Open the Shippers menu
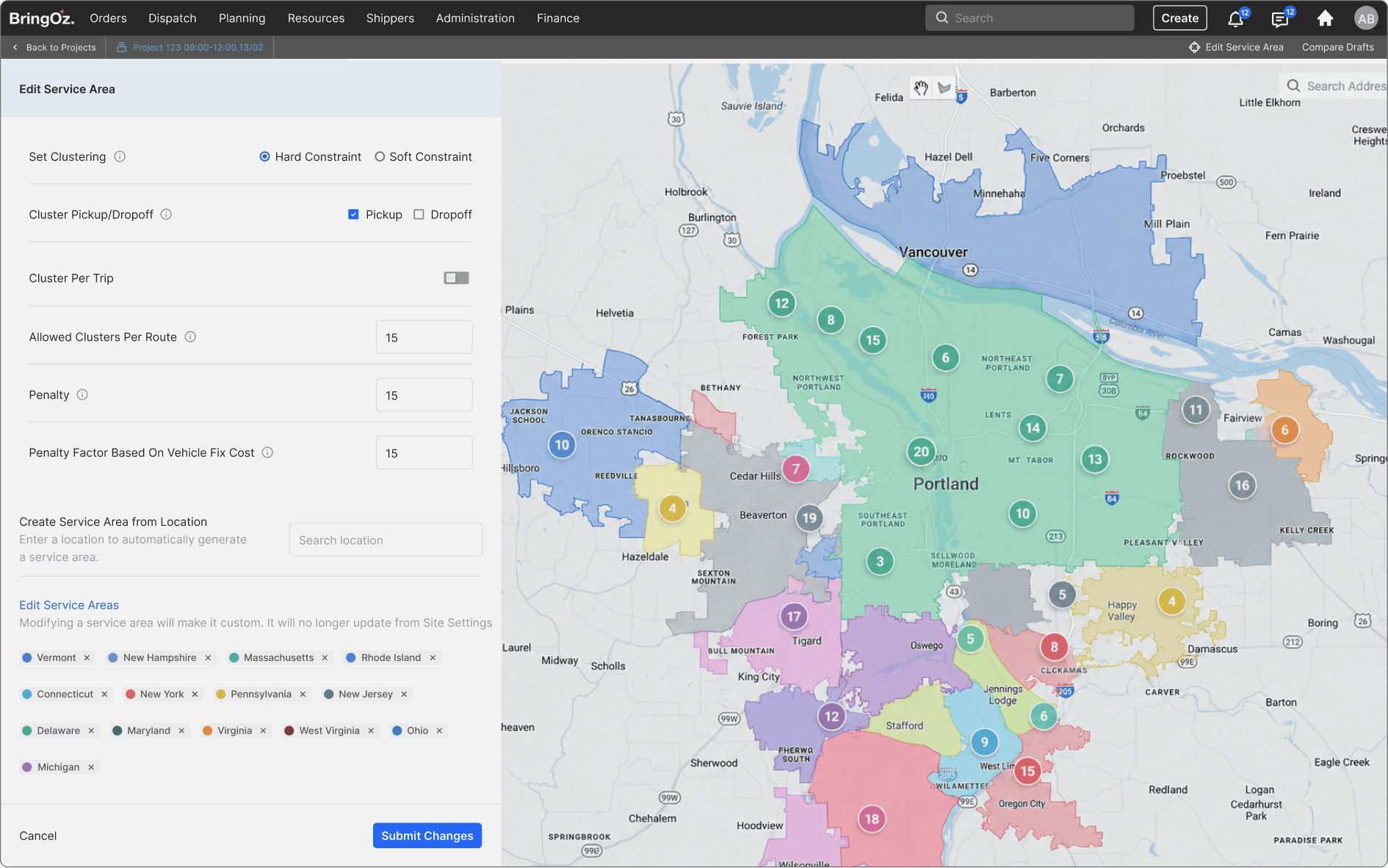Viewport: 1388px width, 868px height. (390, 18)
